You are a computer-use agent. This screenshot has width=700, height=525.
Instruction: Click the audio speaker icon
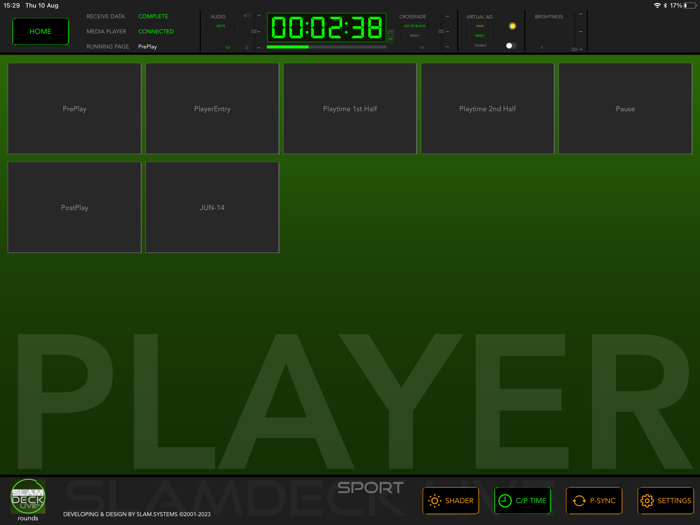click(x=247, y=16)
